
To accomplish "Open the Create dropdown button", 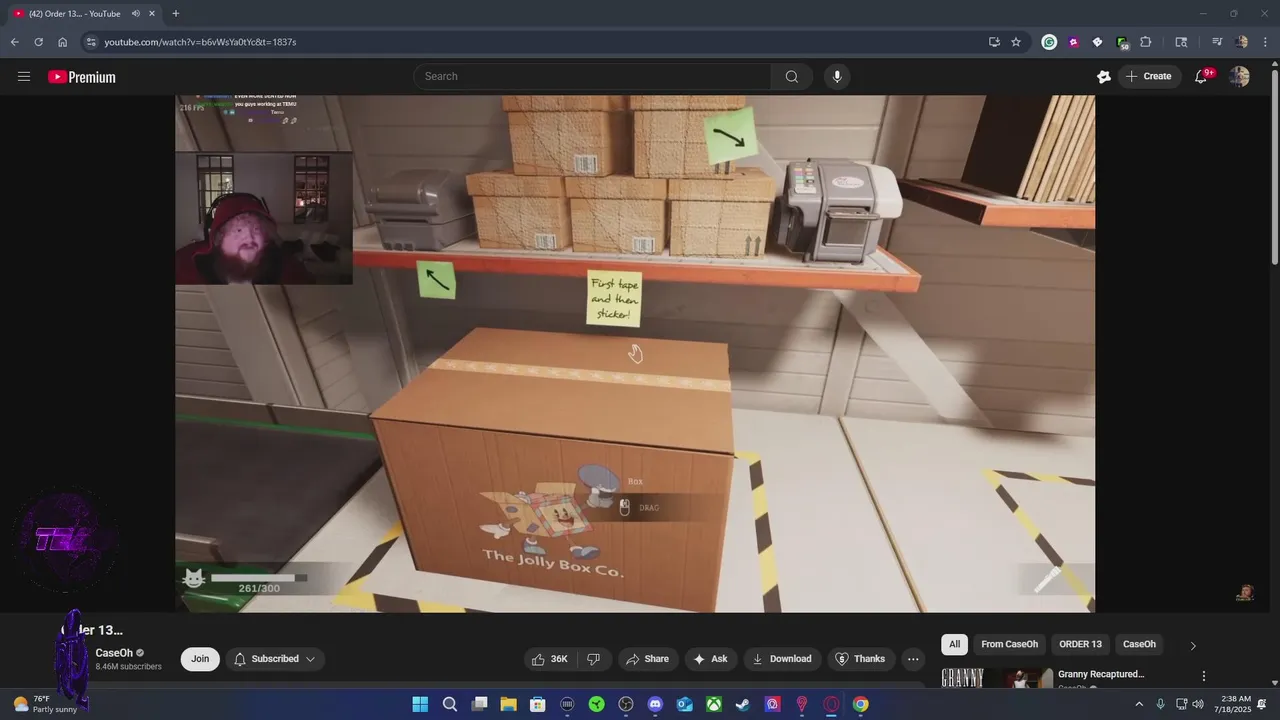I will 1149,77.
